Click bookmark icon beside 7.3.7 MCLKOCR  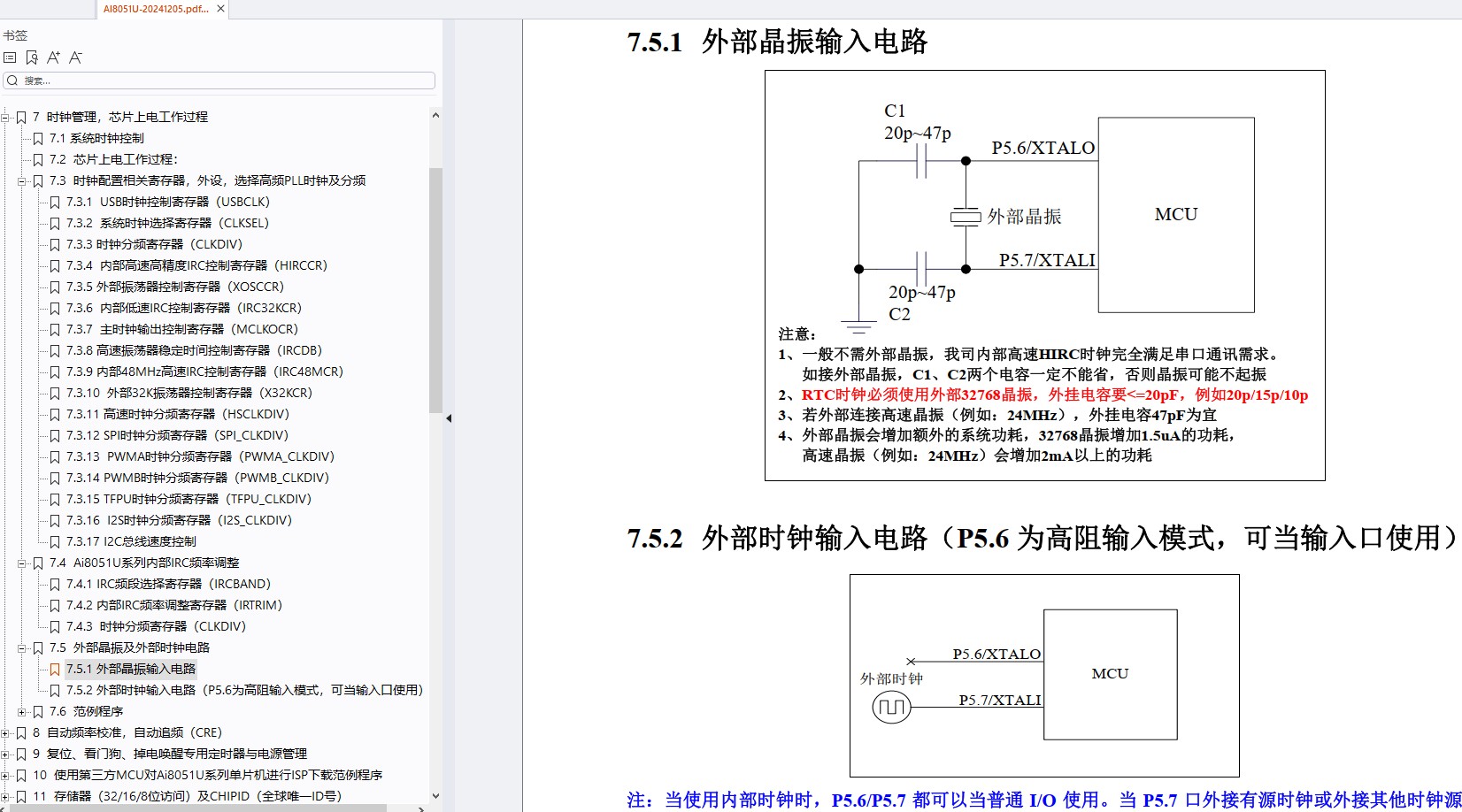(x=55, y=329)
